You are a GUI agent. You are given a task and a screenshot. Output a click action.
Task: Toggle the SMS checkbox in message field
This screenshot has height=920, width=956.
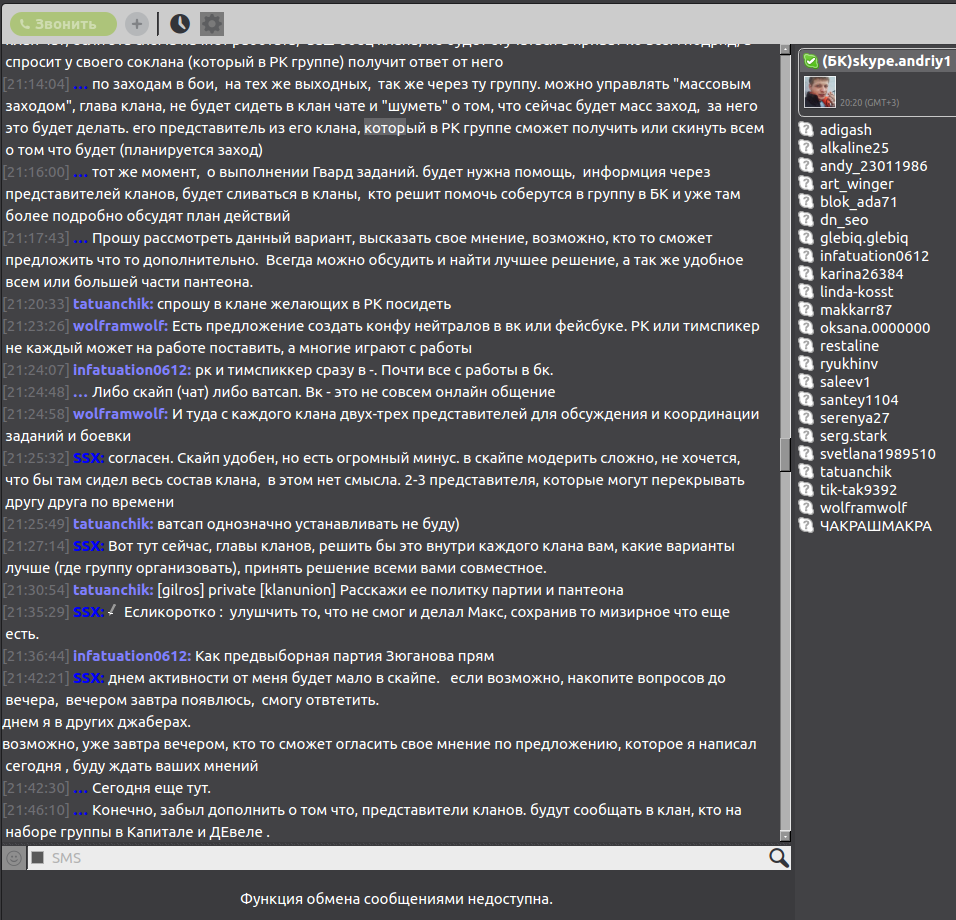coord(38,858)
